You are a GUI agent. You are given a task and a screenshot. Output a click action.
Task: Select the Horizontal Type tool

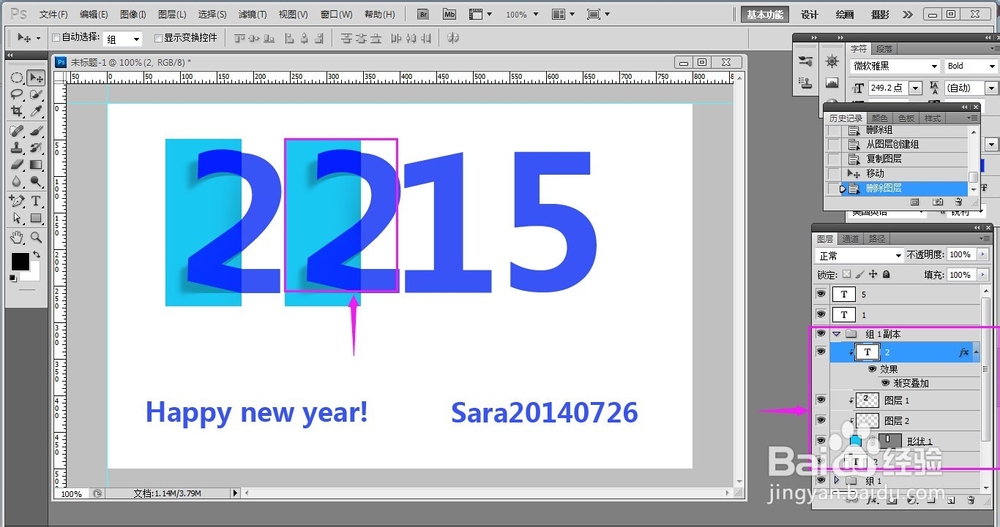click(36, 201)
